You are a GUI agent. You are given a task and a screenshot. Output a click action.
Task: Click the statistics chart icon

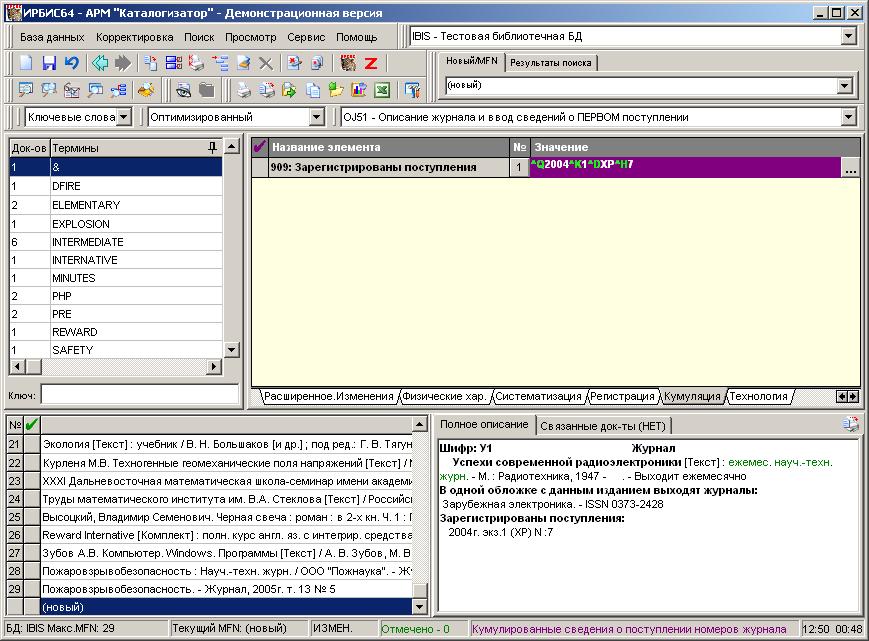point(359,89)
